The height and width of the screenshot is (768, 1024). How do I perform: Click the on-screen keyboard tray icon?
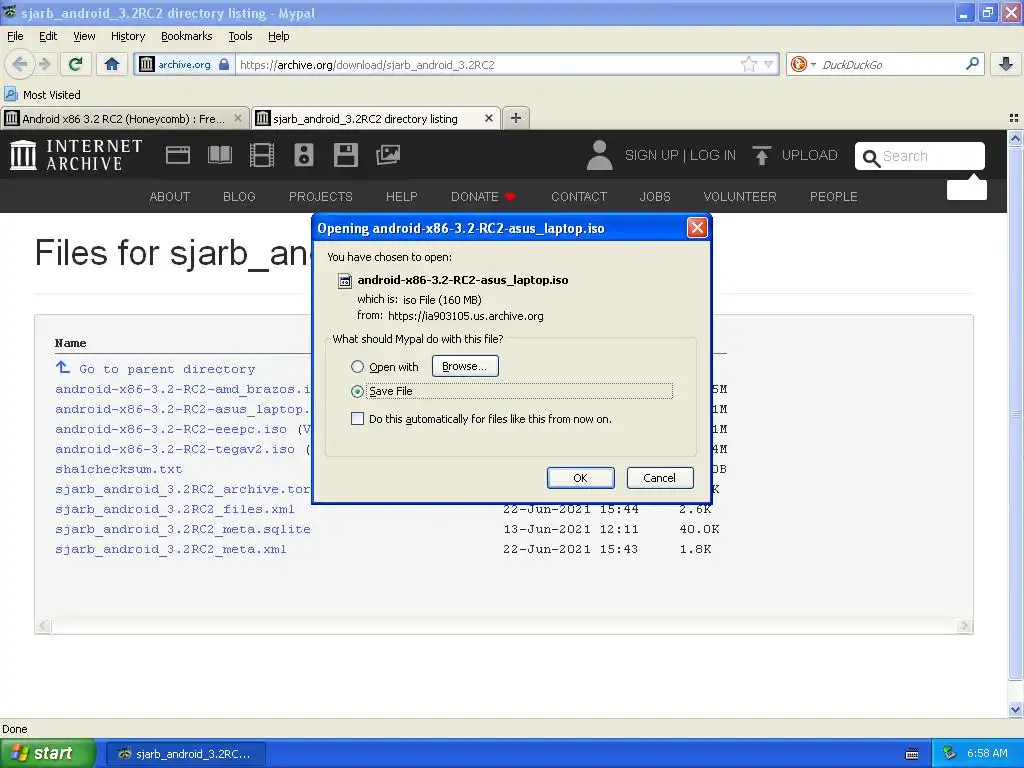tap(912, 754)
